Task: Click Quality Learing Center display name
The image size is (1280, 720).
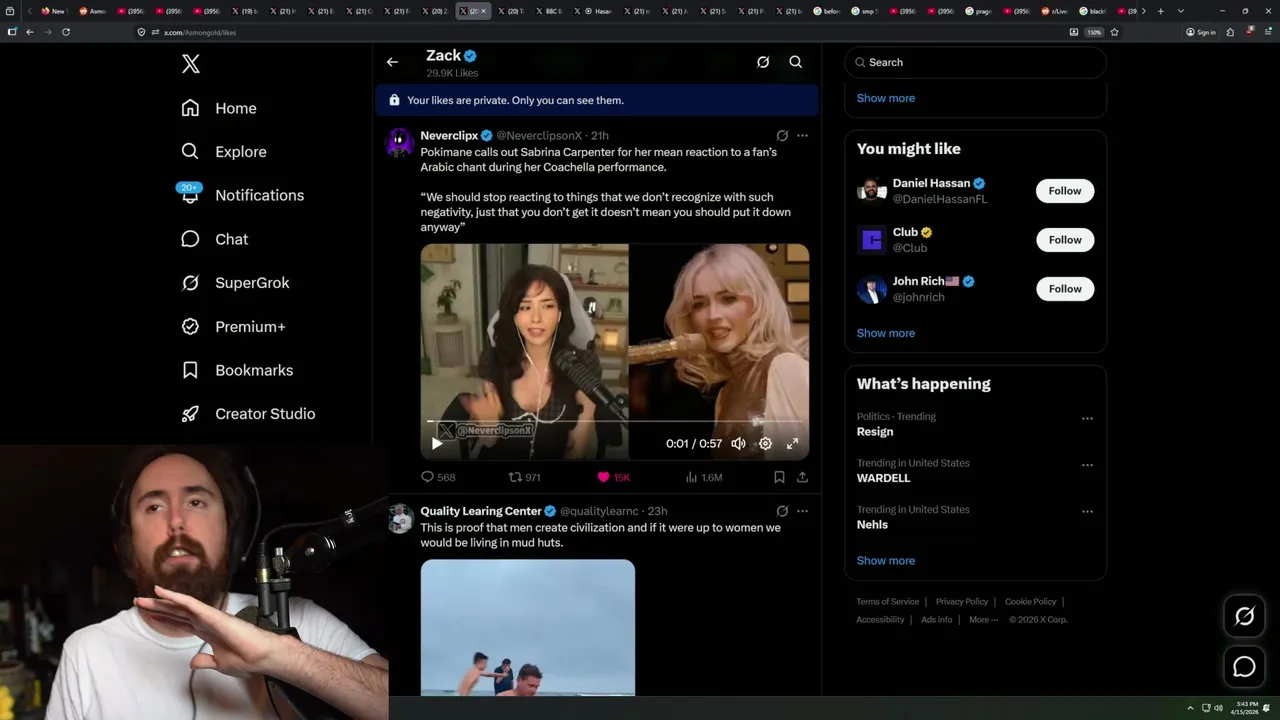Action: click(x=481, y=511)
